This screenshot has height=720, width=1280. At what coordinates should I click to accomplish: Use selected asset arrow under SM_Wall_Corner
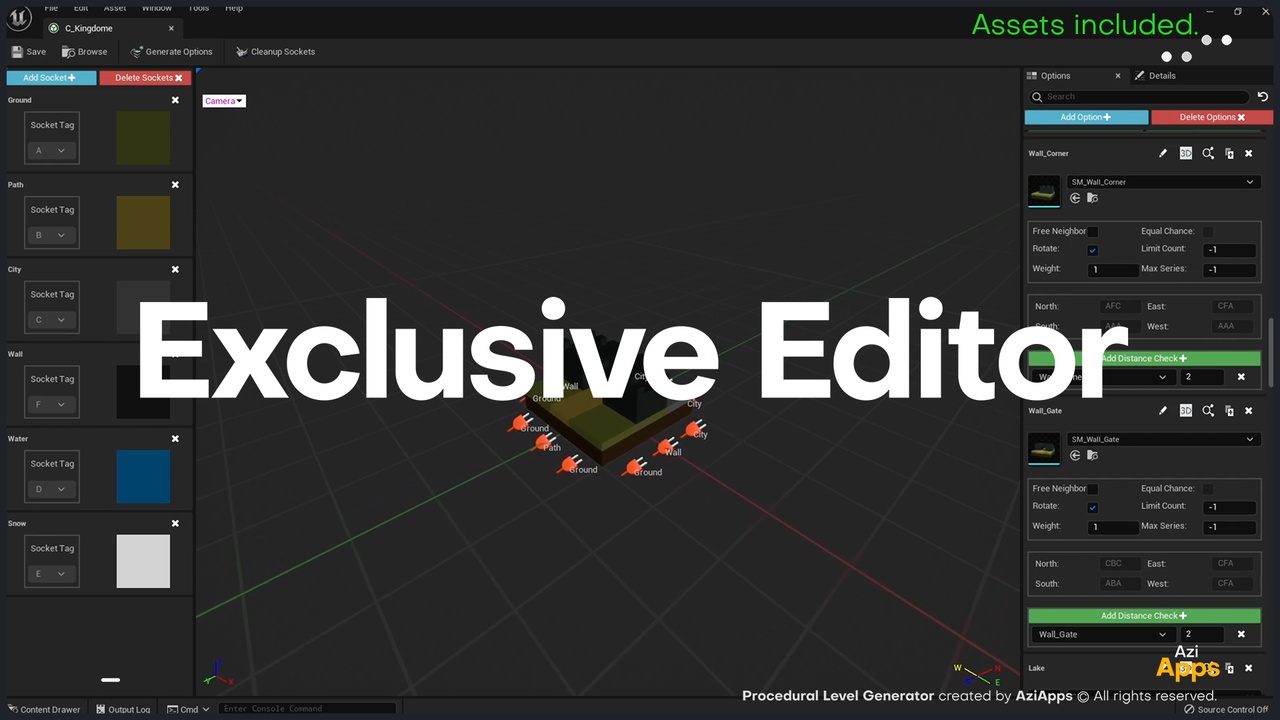[1075, 198]
